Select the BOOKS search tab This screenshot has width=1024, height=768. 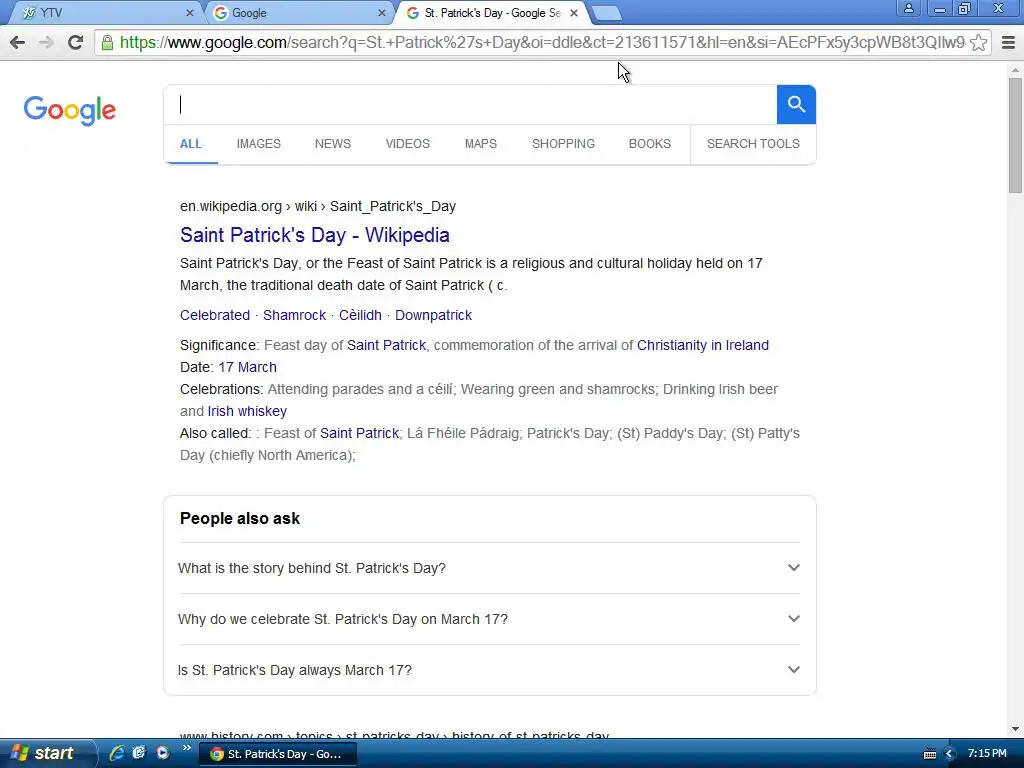[650, 144]
